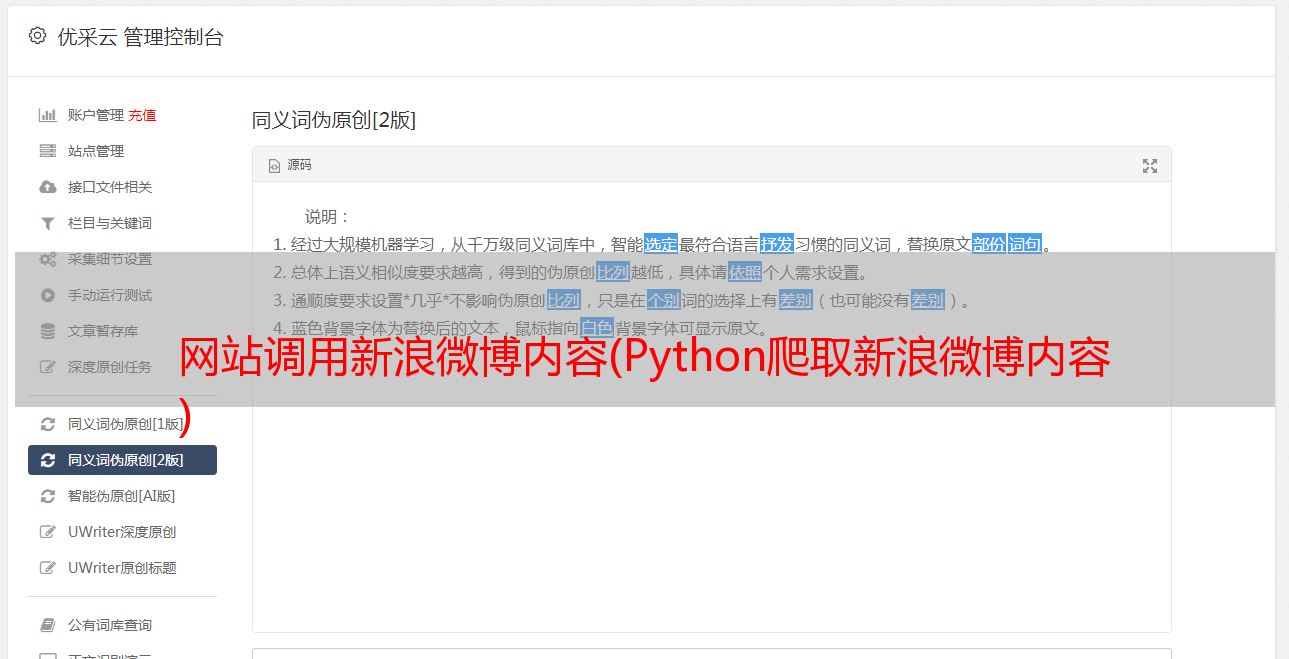This screenshot has height=659, width=1289.
Task: Click the refresh icon beside 智能伪原创[AI版]
Action: (47, 496)
